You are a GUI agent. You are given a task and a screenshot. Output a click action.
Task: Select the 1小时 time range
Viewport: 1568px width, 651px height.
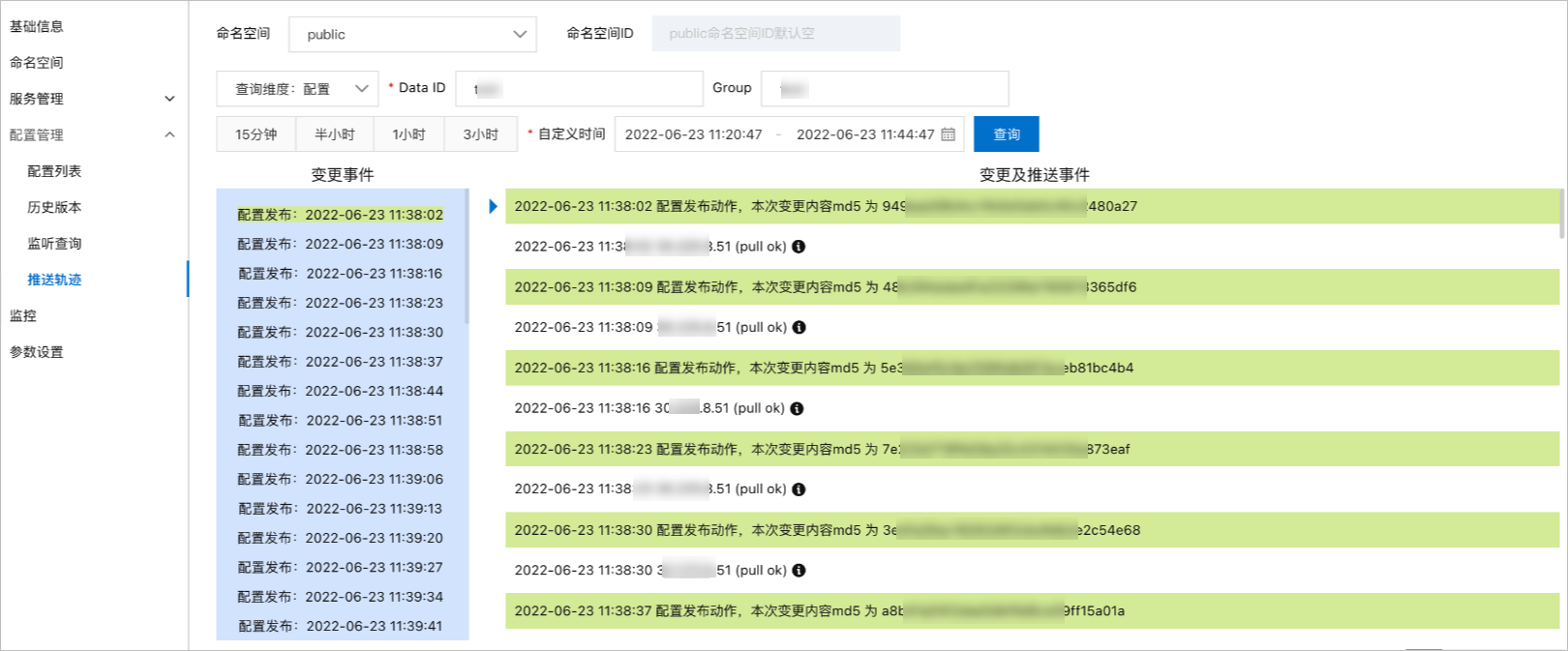pyautogui.click(x=408, y=134)
